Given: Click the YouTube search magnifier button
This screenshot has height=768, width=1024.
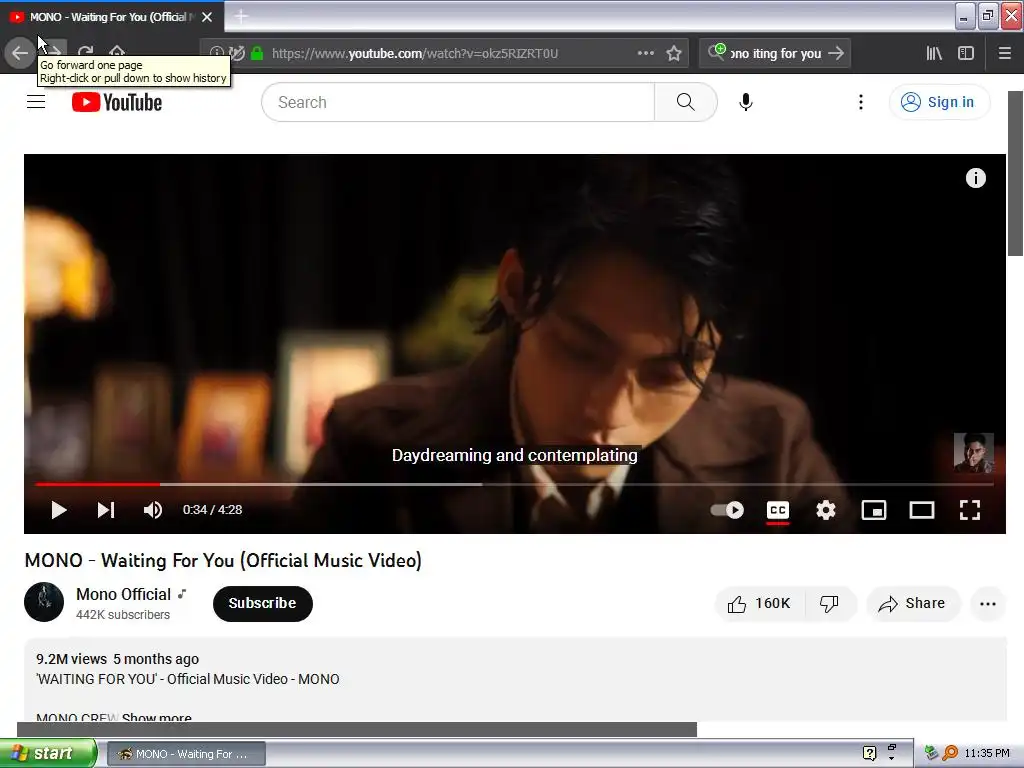Looking at the screenshot, I should click(x=686, y=102).
